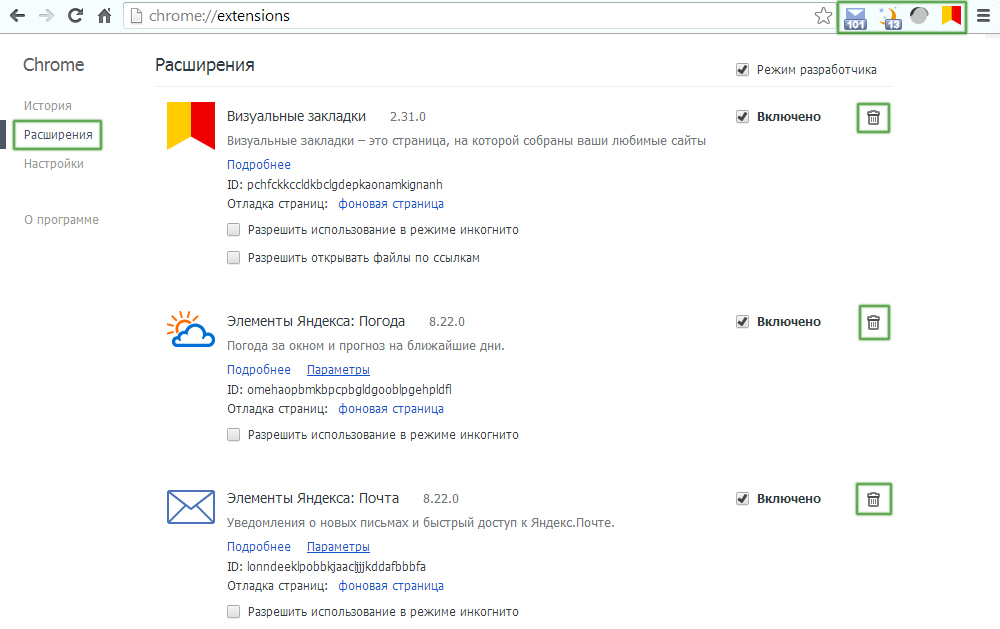Open Настройки in the sidebar

click(54, 164)
